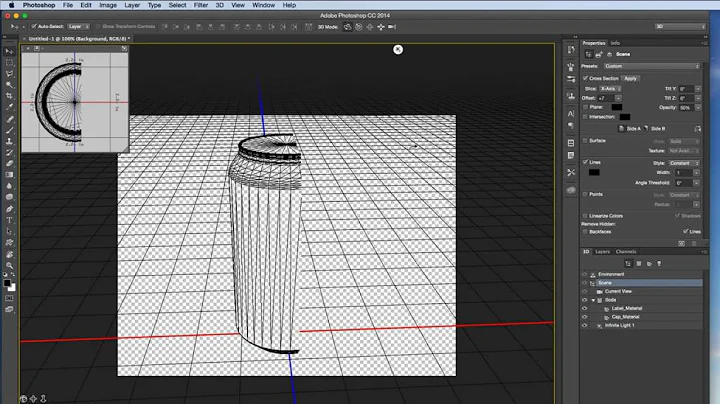720x404 pixels.
Task: Select the Hand tool
Action: [9, 254]
